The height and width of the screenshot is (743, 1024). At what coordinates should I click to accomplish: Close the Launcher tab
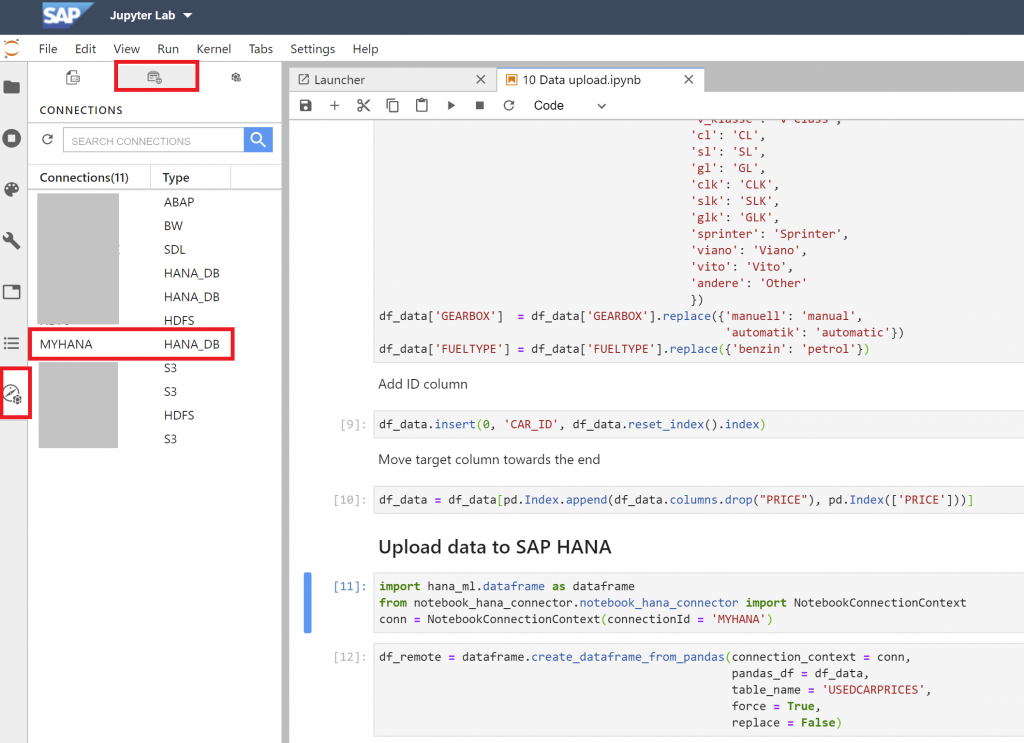point(481,80)
